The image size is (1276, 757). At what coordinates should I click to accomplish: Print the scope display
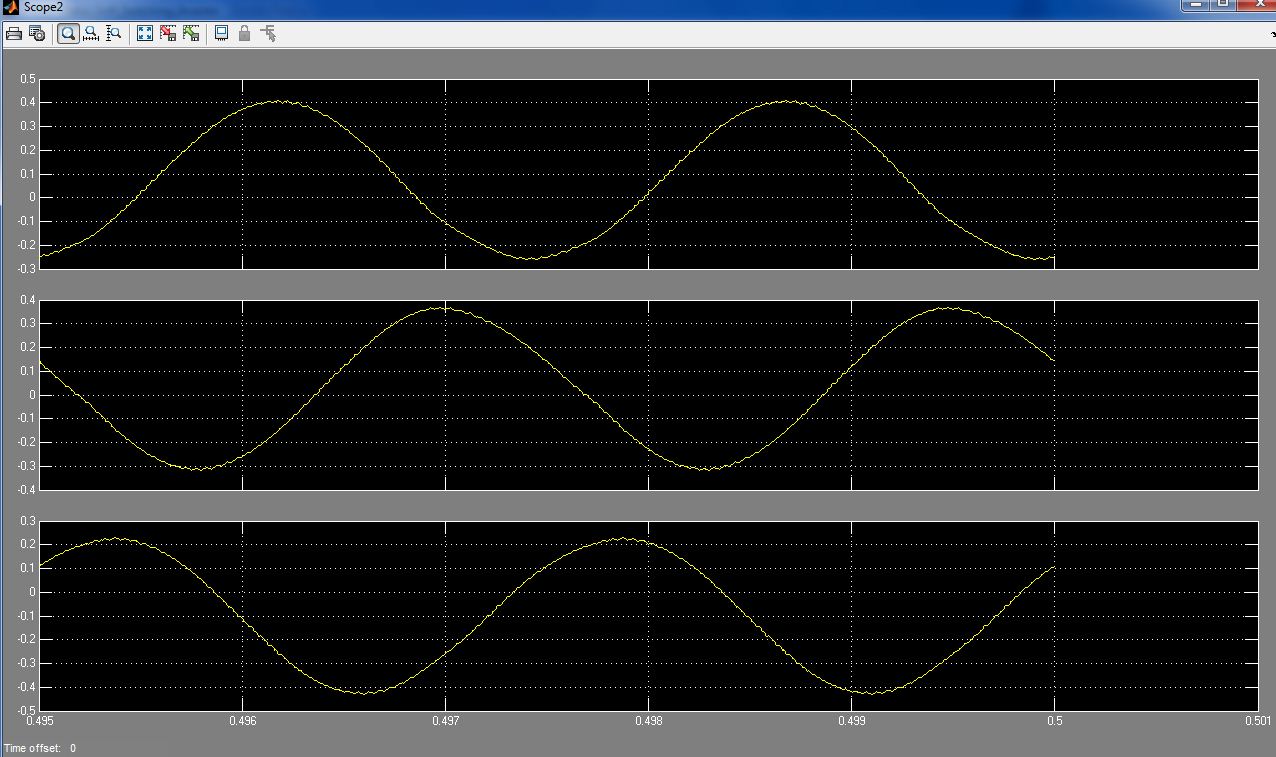coord(14,33)
